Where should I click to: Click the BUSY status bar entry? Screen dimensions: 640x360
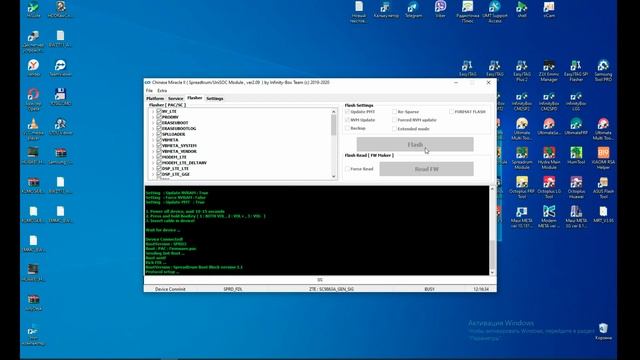coord(429,289)
